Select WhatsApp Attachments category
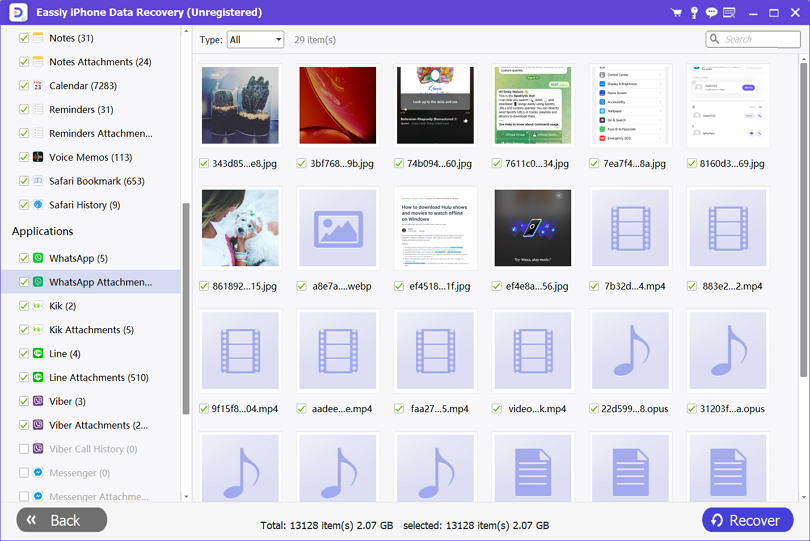This screenshot has width=810, height=541. (x=91, y=282)
